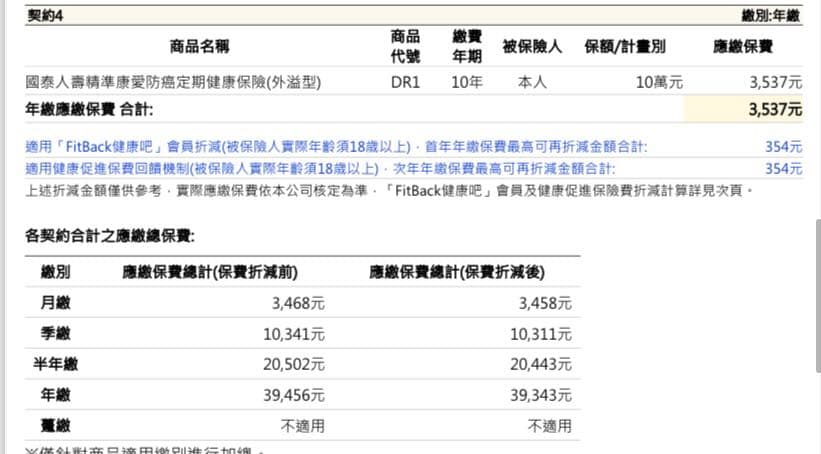Click the 上述折減金額僅供參考 note text
Viewport: 821px width, 454px height.
[x=389, y=191]
